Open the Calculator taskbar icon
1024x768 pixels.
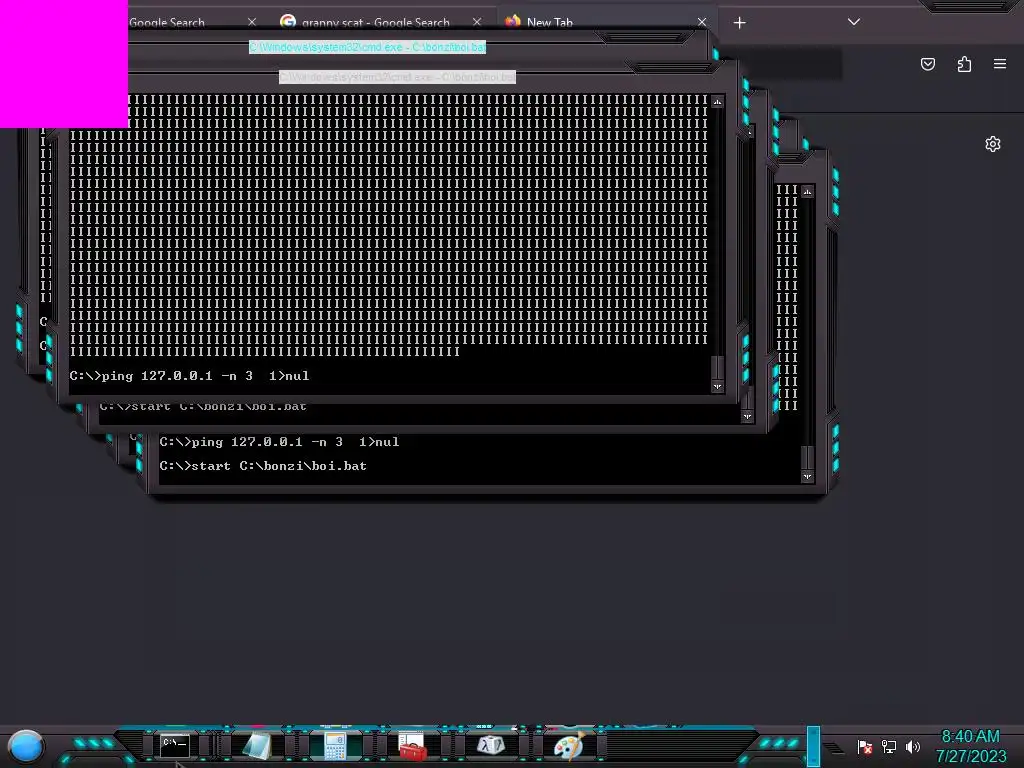(x=335, y=746)
